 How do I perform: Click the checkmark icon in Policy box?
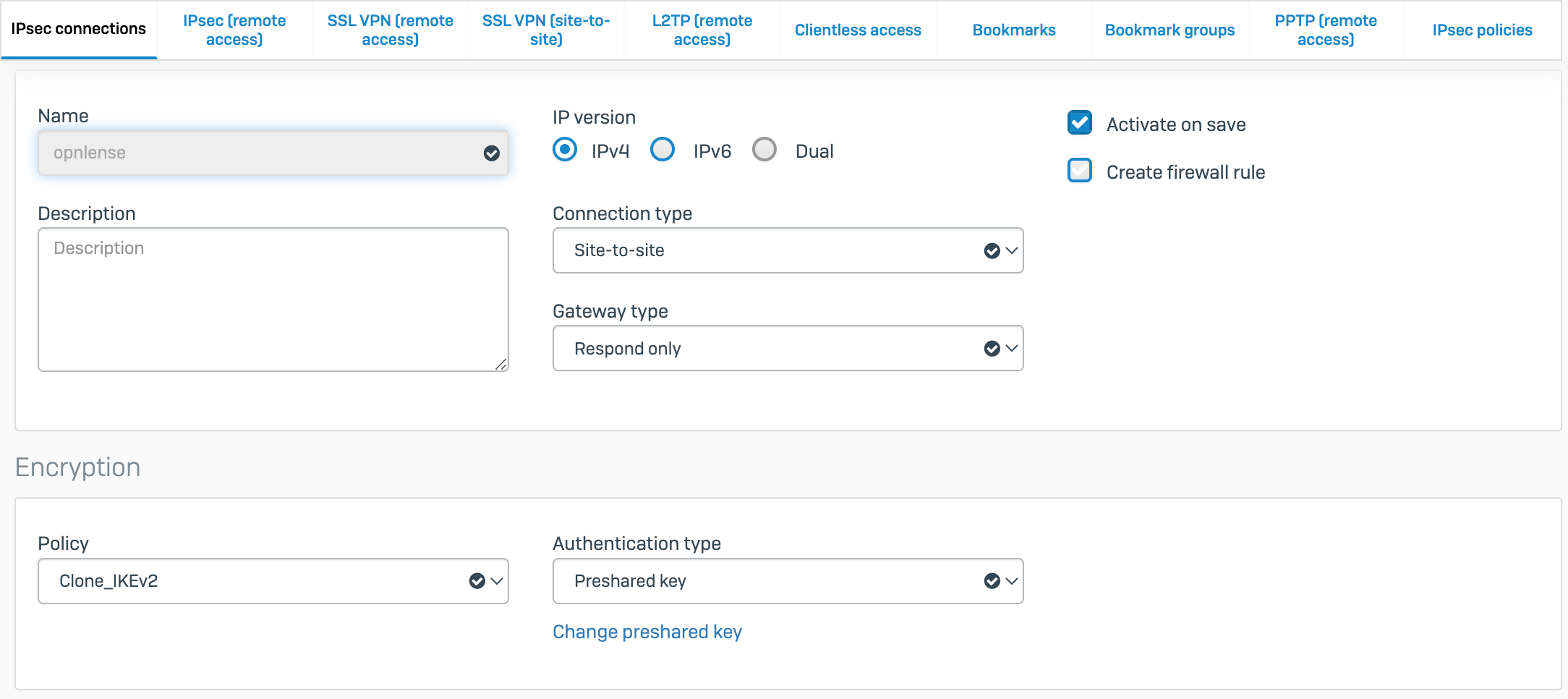pyautogui.click(x=477, y=581)
